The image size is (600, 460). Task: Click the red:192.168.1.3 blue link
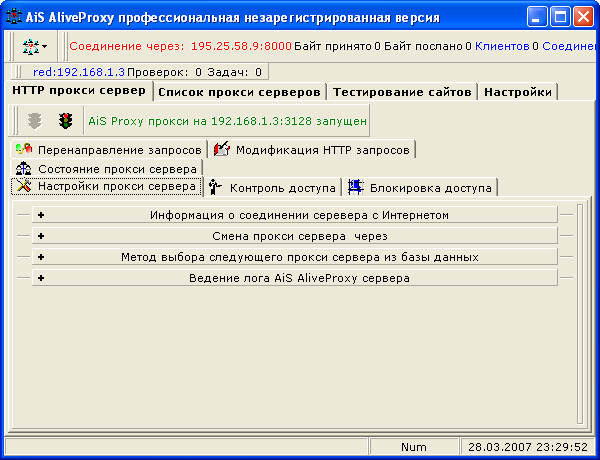click(79, 72)
